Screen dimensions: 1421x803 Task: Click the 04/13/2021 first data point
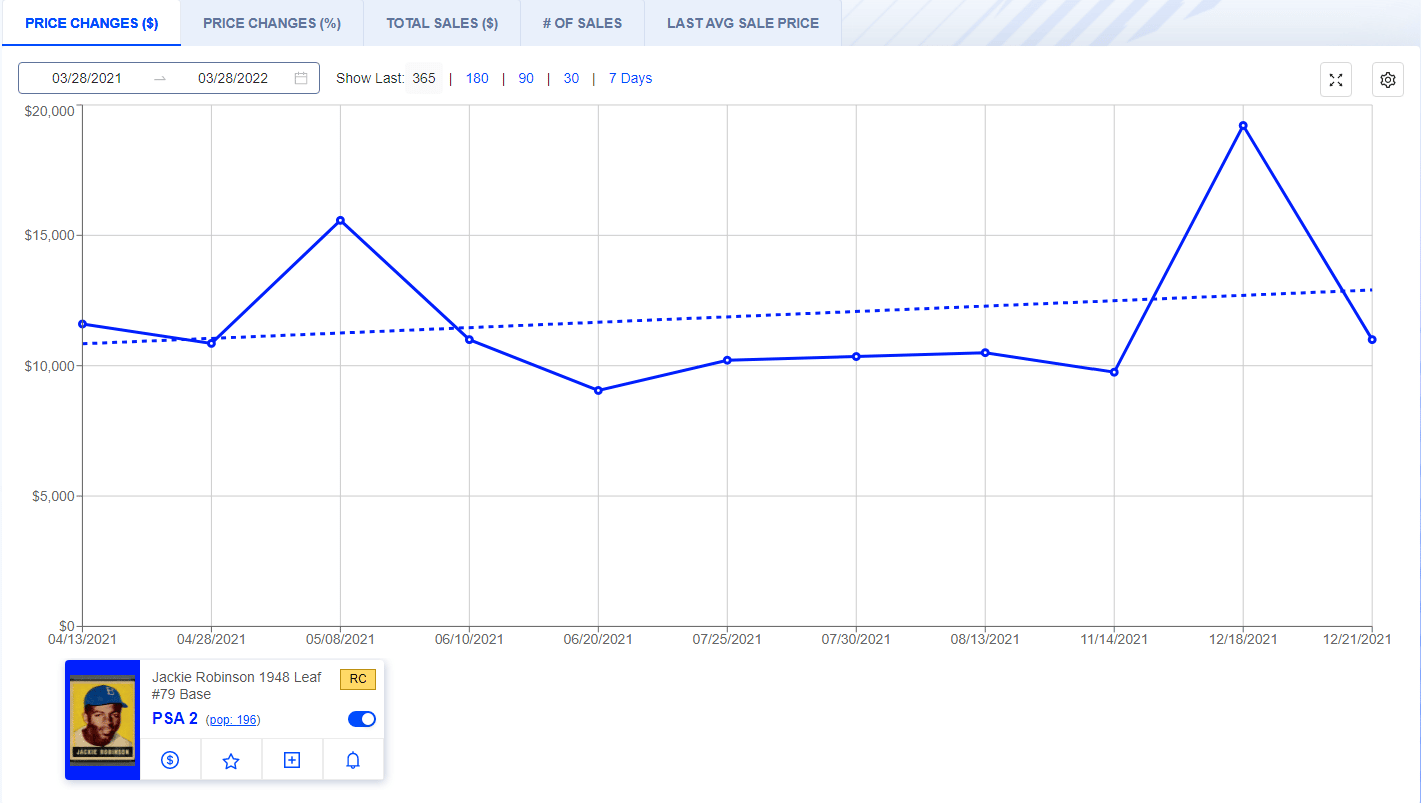[82, 324]
